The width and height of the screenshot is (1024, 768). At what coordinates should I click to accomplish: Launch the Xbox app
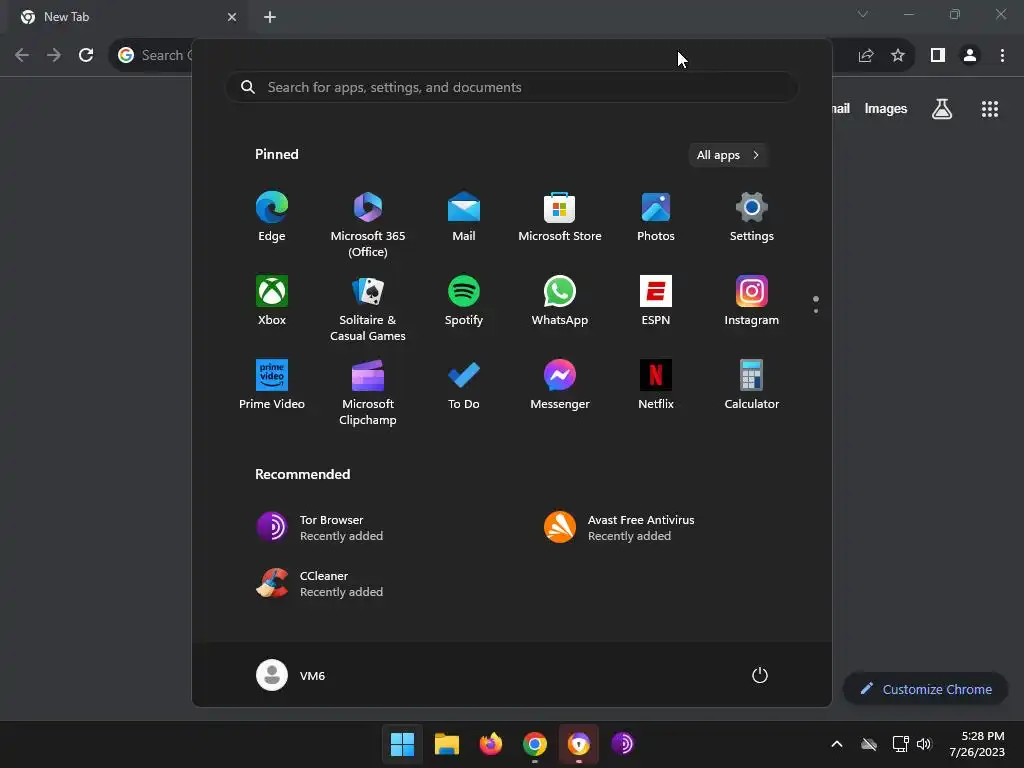pos(272,301)
